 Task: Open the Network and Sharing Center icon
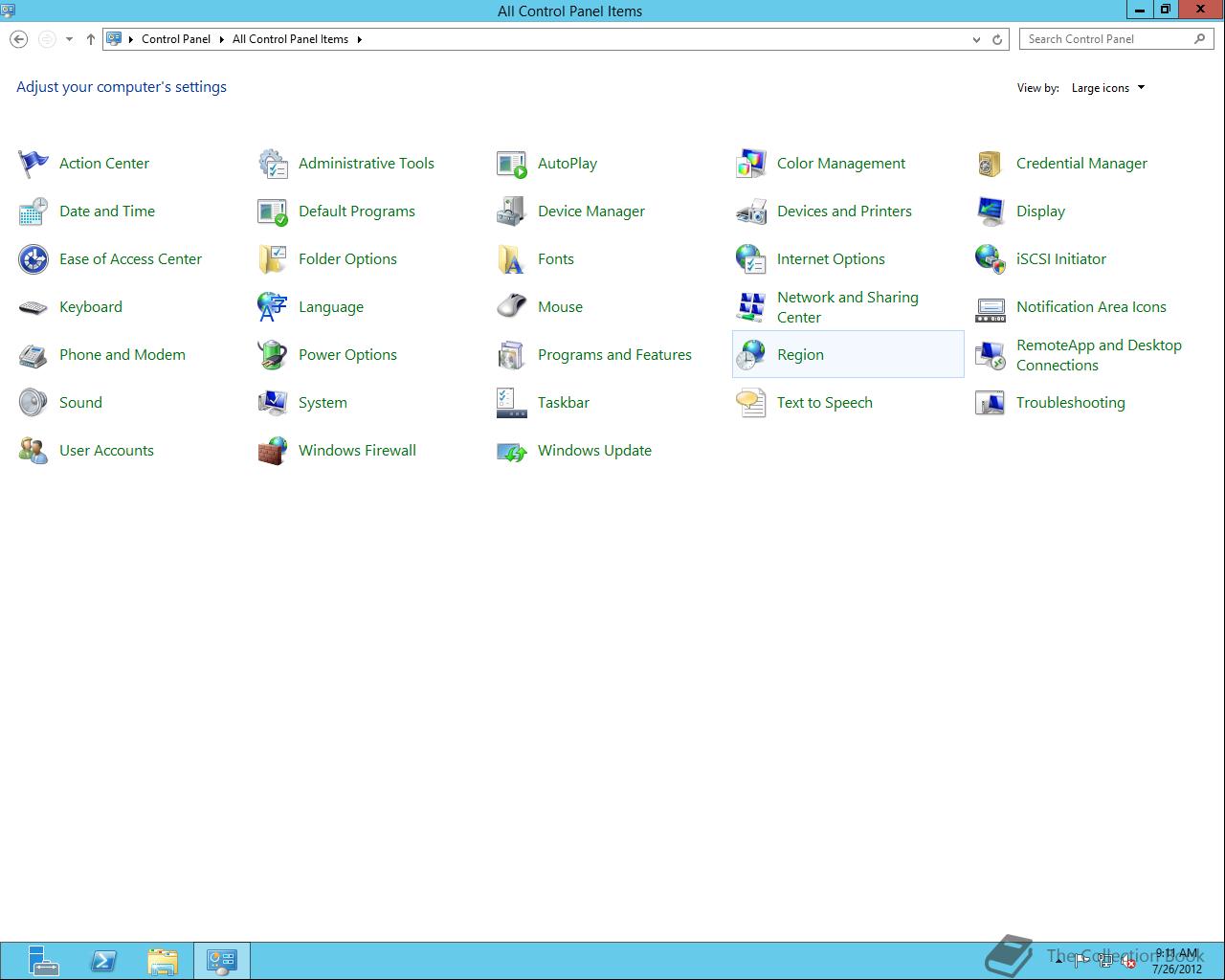coord(751,307)
